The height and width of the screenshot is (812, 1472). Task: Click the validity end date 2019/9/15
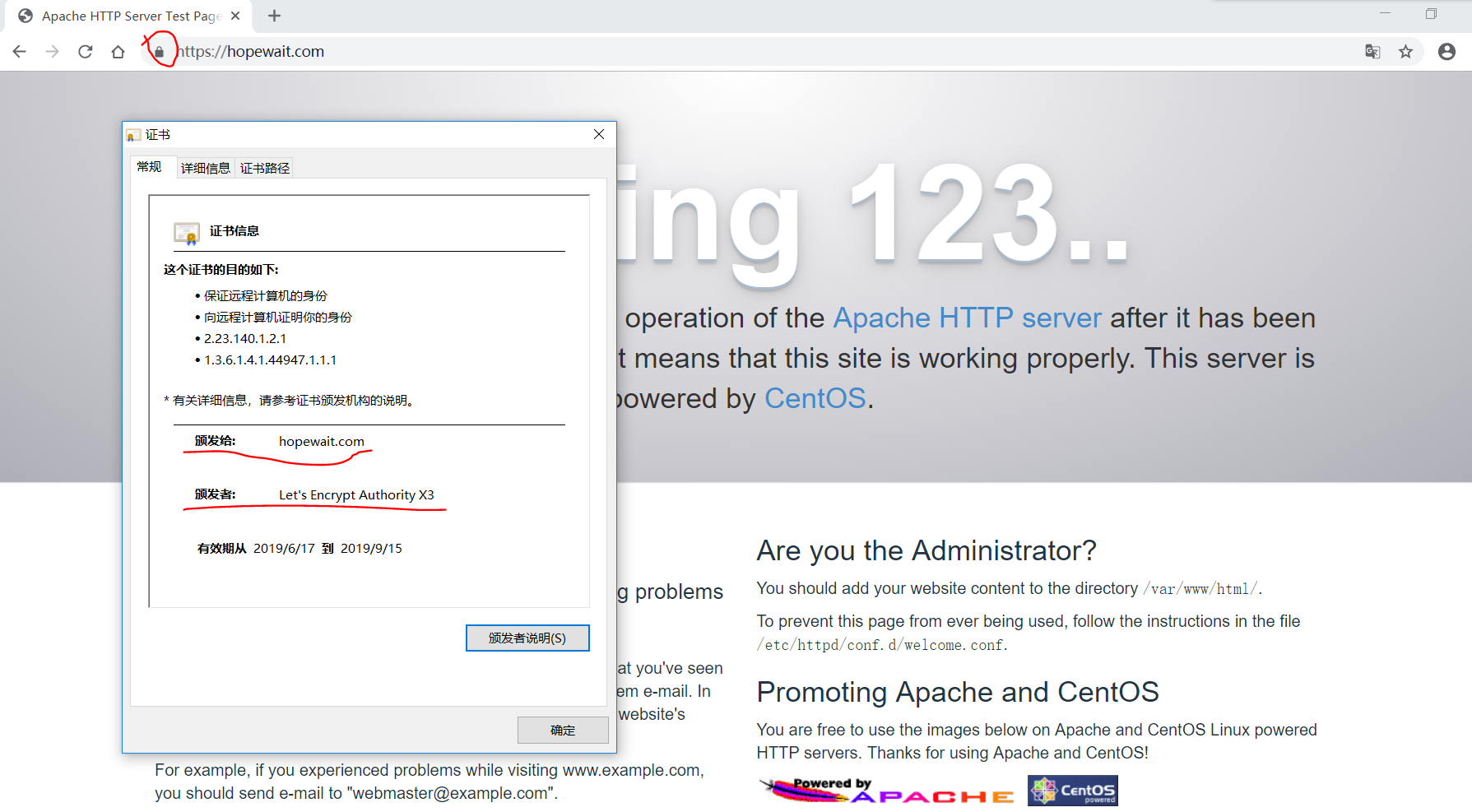[371, 549]
